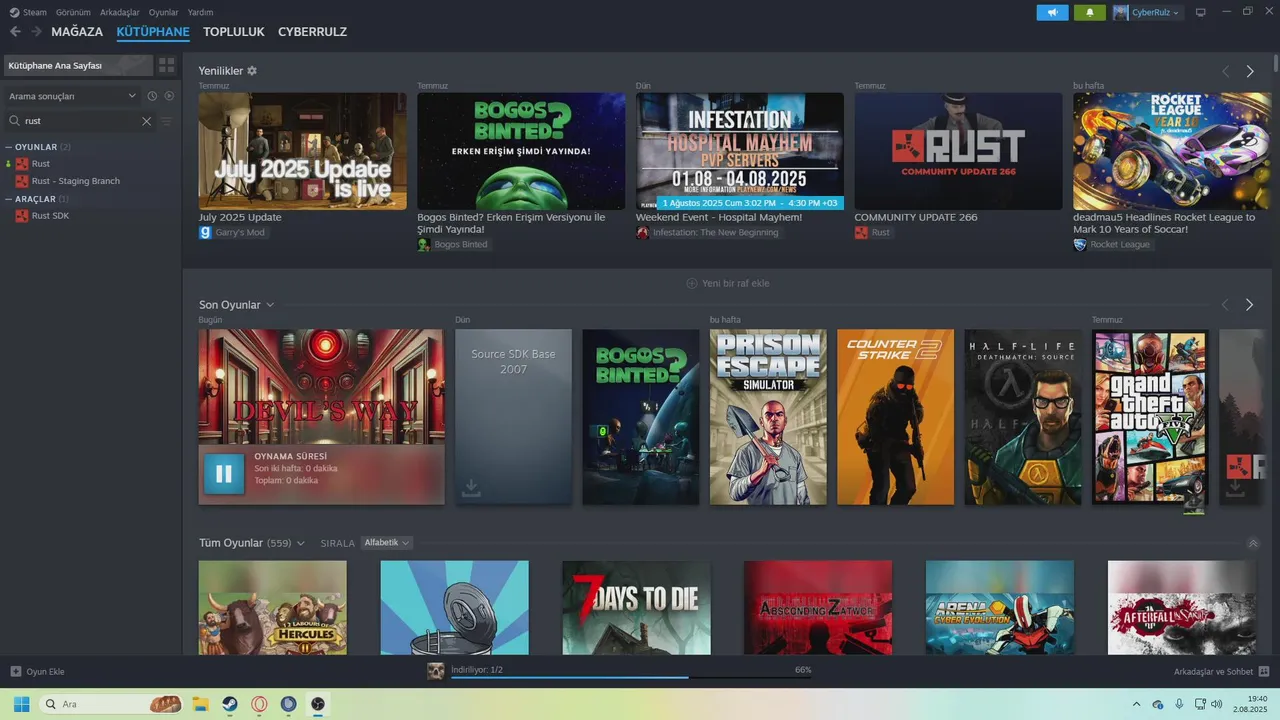Show next Son Oyunlar items
Image resolution: width=1280 pixels, height=720 pixels.
click(1249, 304)
